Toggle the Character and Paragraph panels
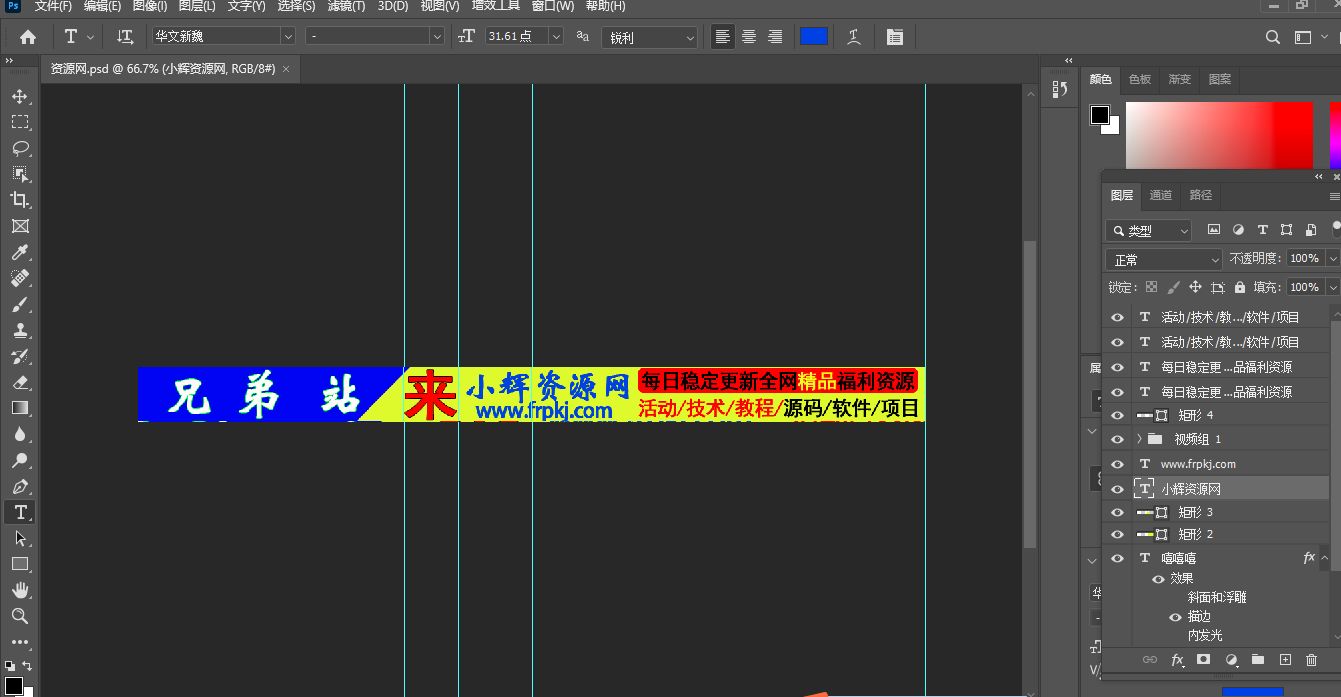Viewport: 1341px width, 697px height. click(x=895, y=37)
